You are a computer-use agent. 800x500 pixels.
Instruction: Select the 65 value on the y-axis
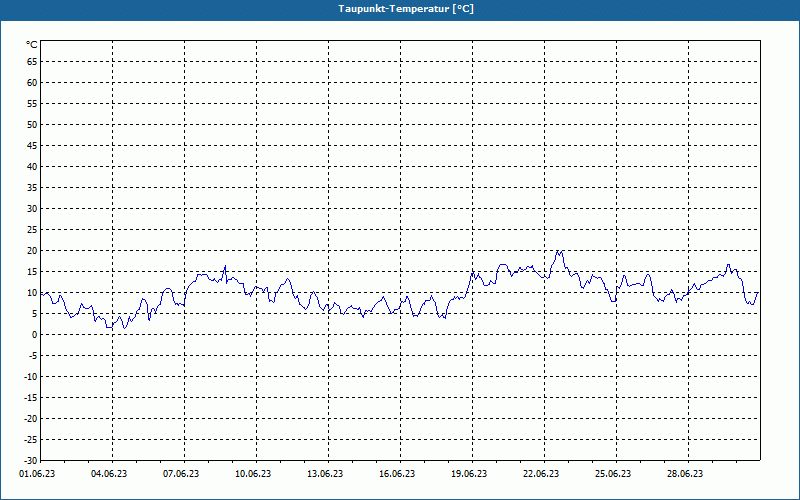[x=32, y=62]
